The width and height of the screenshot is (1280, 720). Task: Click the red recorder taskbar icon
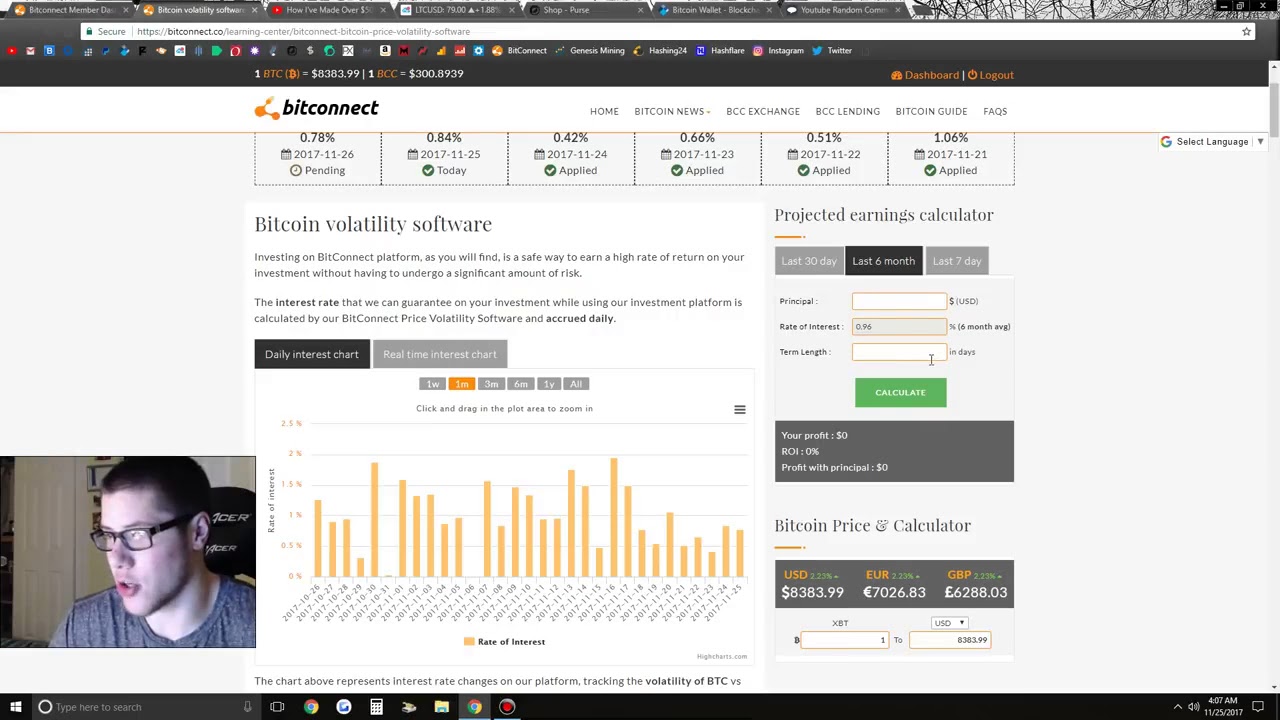507,707
